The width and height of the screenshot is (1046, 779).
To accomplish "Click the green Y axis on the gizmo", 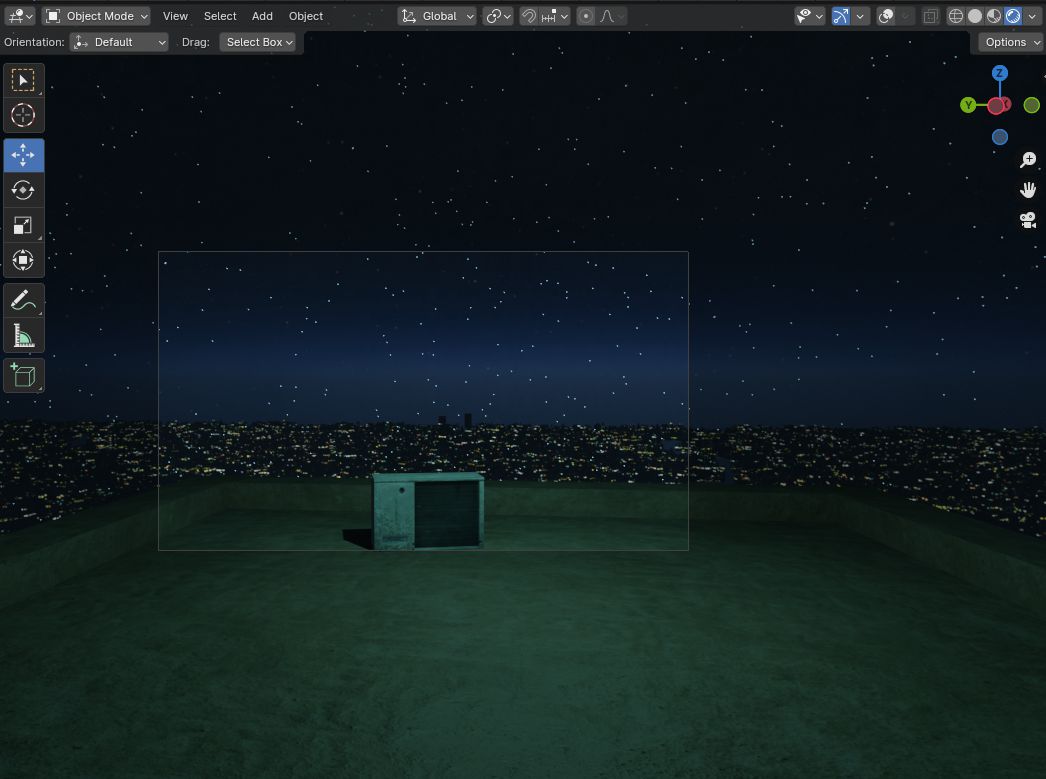I will click(968, 105).
